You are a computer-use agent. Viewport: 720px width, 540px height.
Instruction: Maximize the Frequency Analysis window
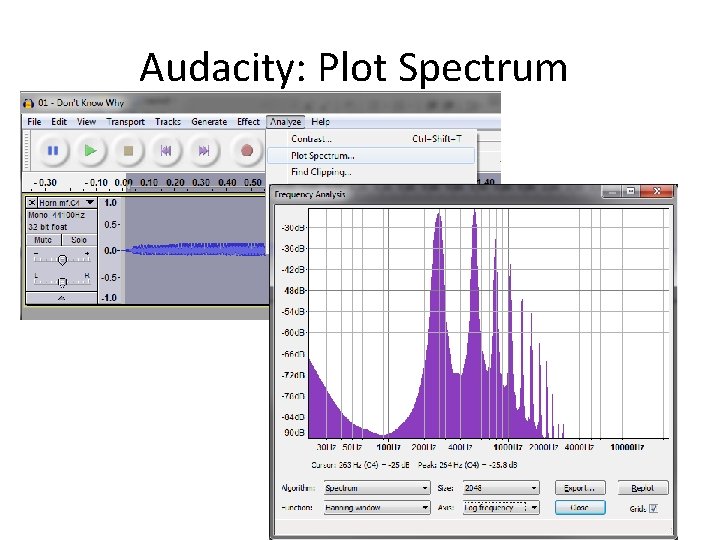pyautogui.click(x=630, y=191)
